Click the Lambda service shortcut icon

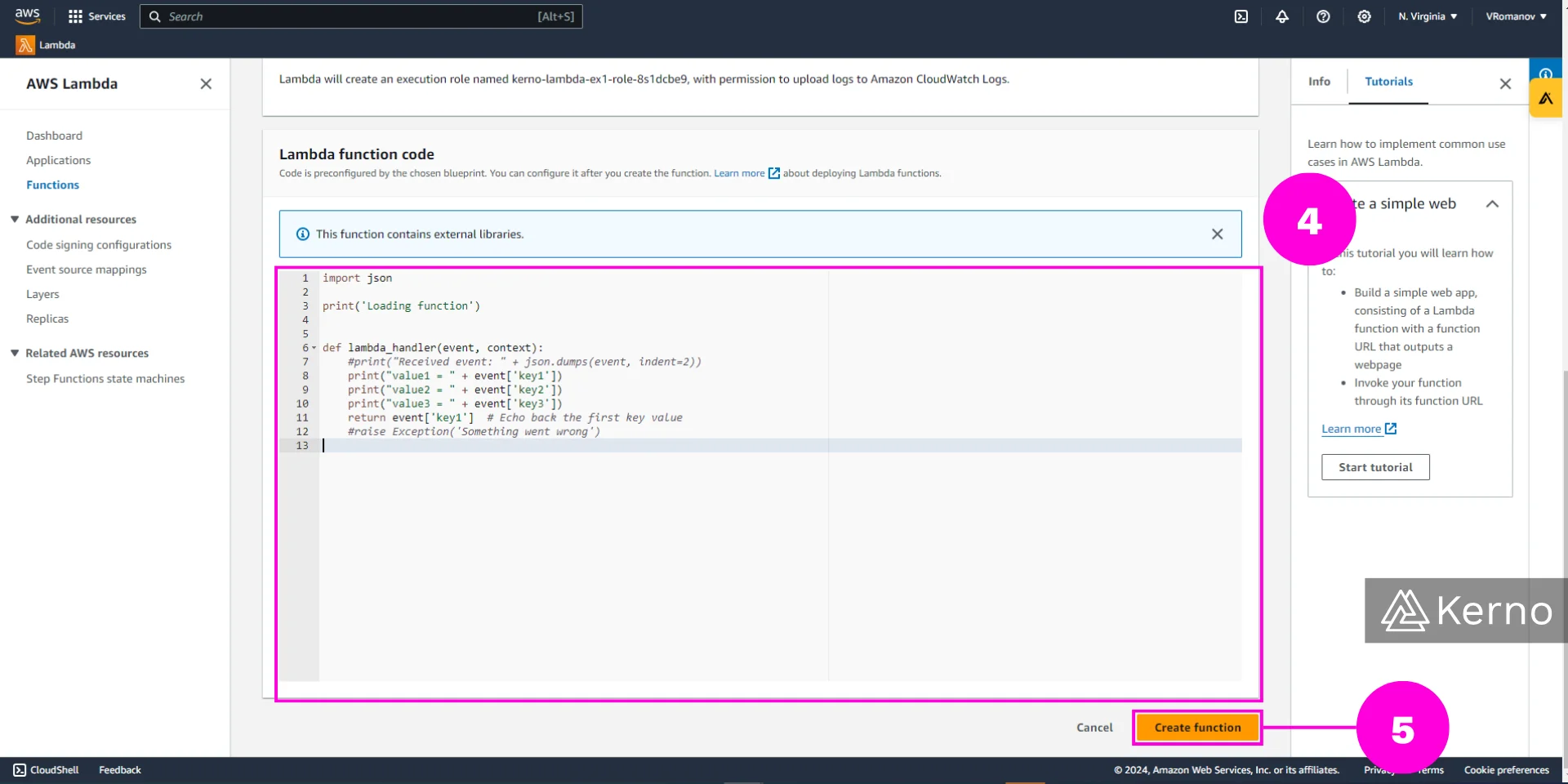(25, 45)
